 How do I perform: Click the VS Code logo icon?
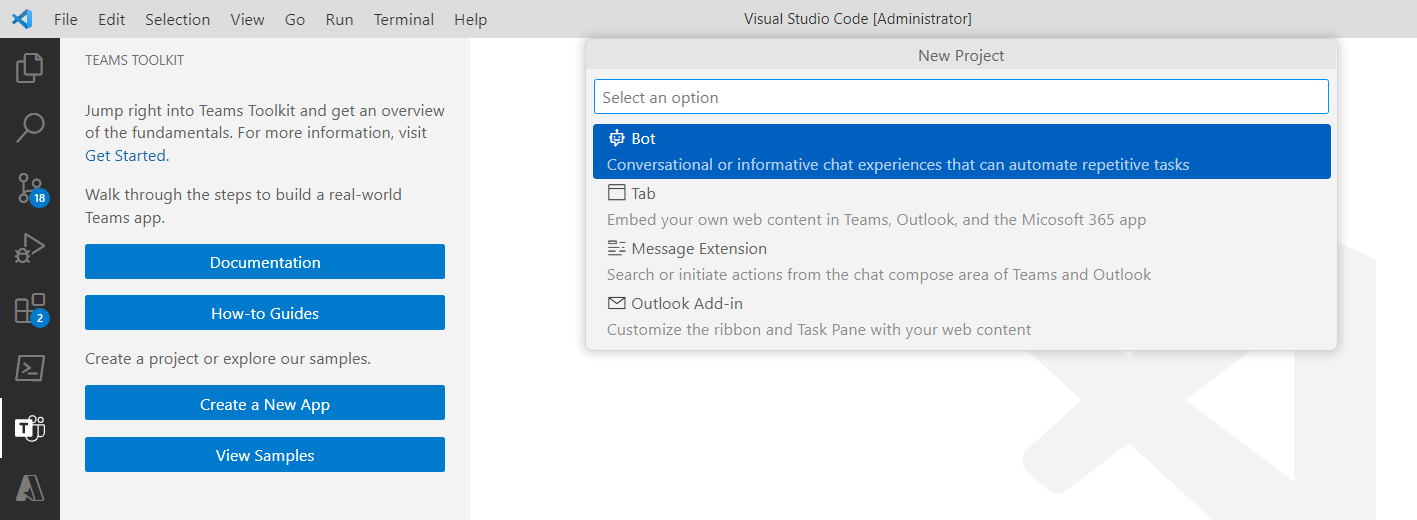click(22, 19)
